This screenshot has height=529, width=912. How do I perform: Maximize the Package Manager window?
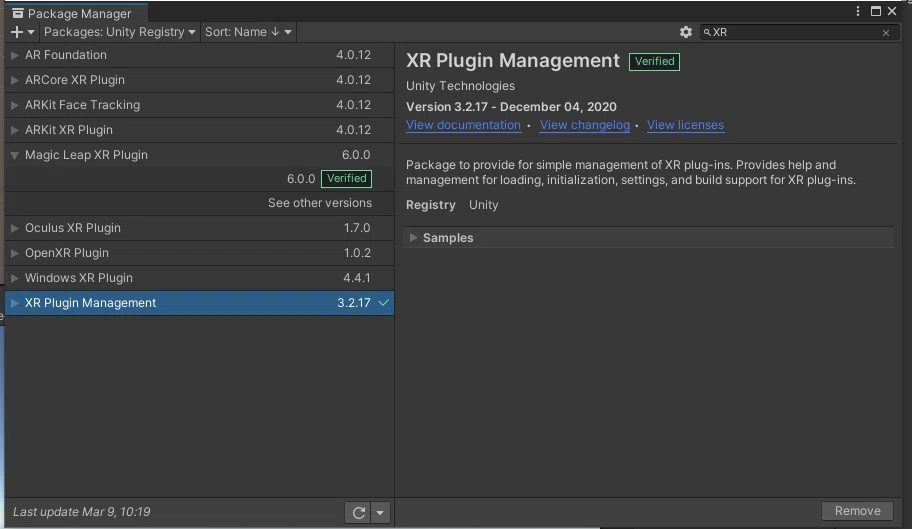[875, 11]
